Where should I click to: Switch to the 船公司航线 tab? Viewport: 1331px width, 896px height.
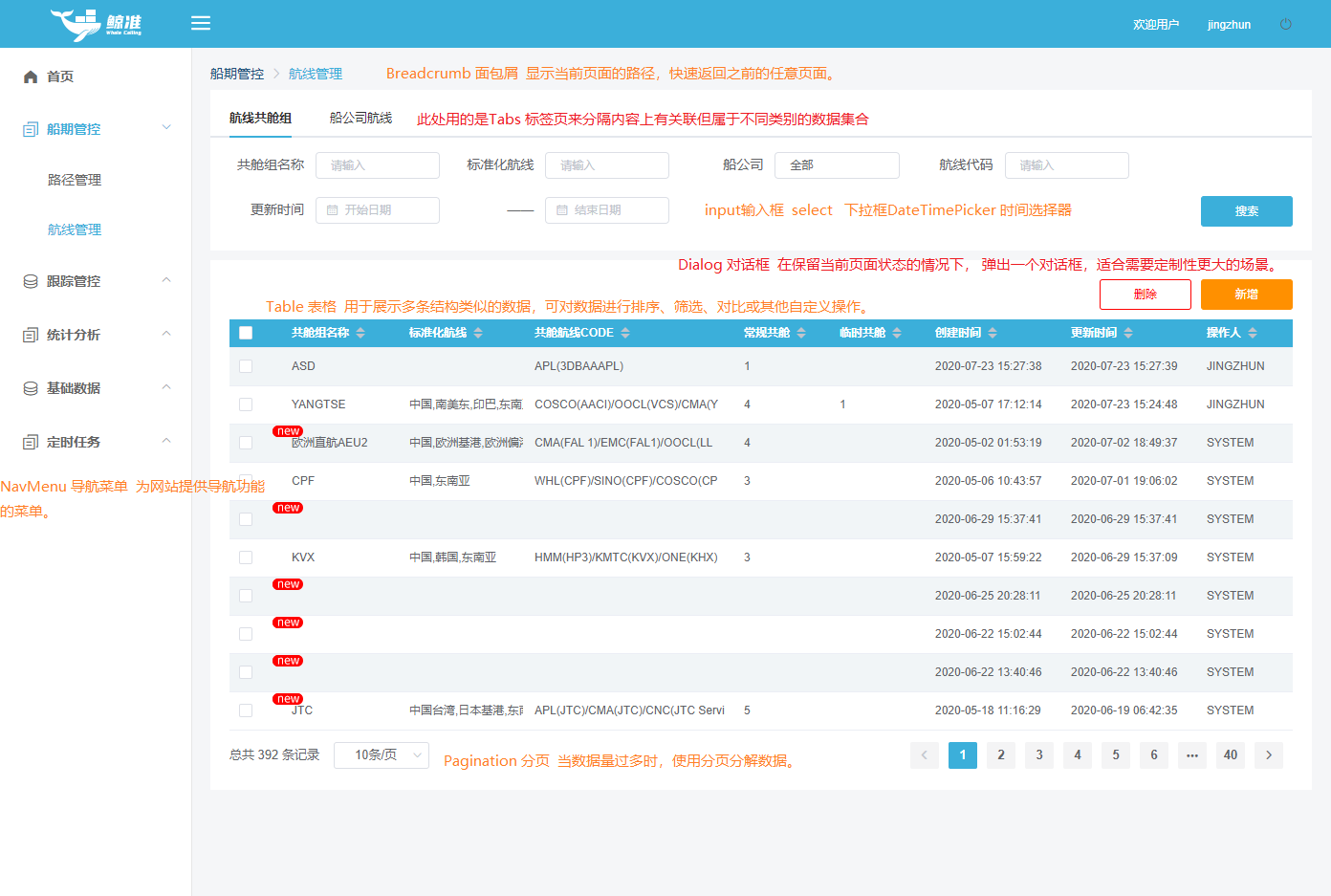coord(360,119)
